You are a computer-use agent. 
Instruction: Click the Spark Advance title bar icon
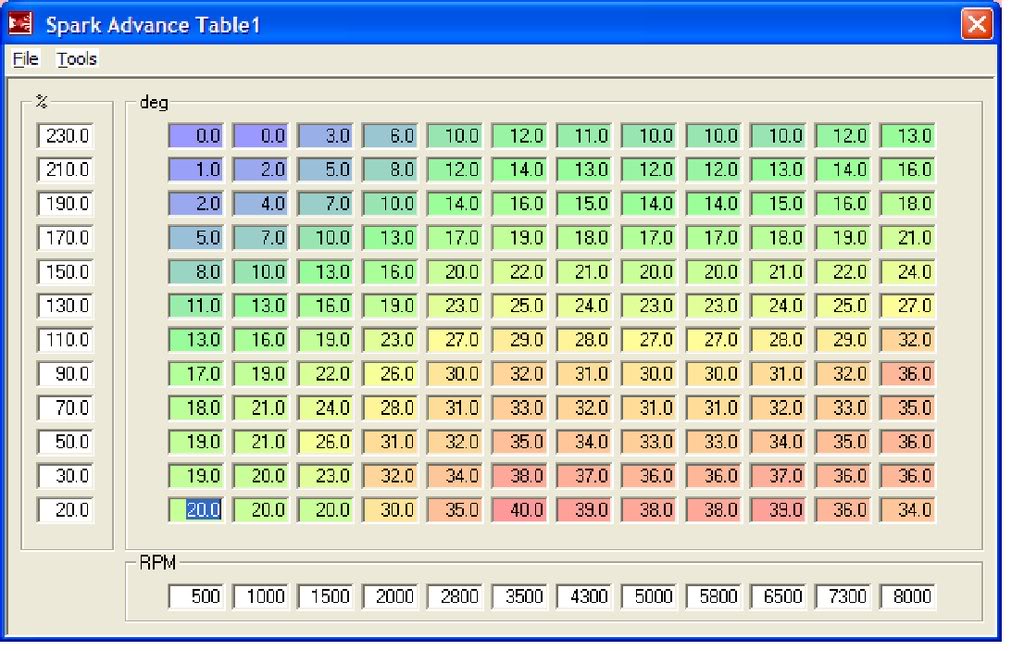click(22, 22)
